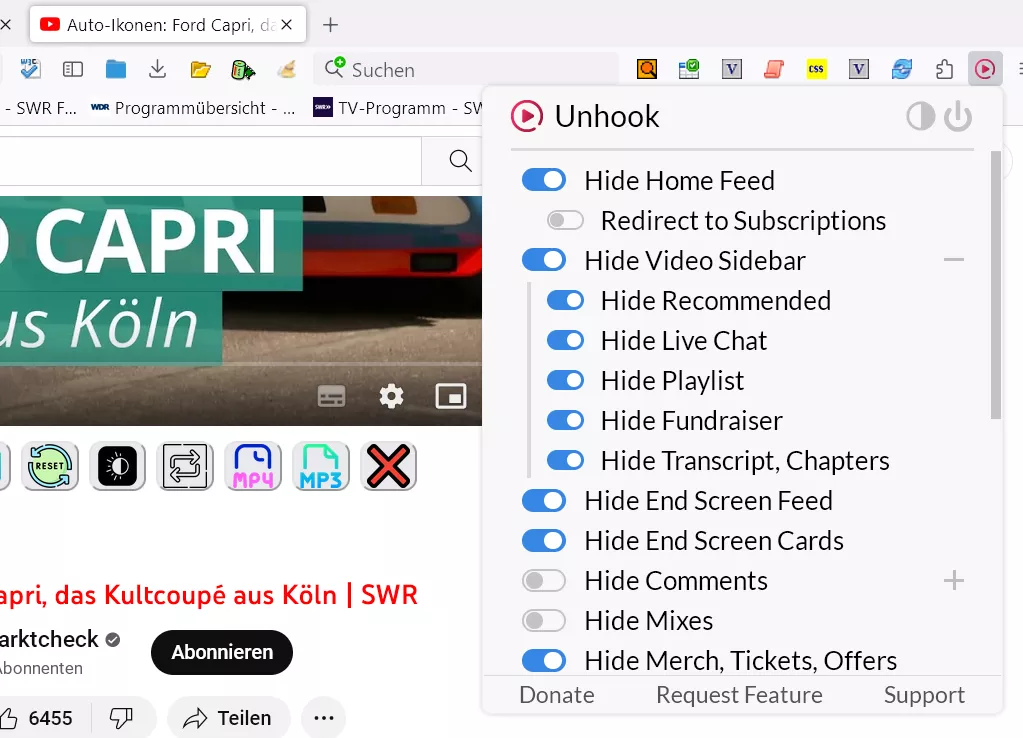Like the video showing 6455
The height and width of the screenshot is (738, 1023).
pyautogui.click(x=37, y=718)
